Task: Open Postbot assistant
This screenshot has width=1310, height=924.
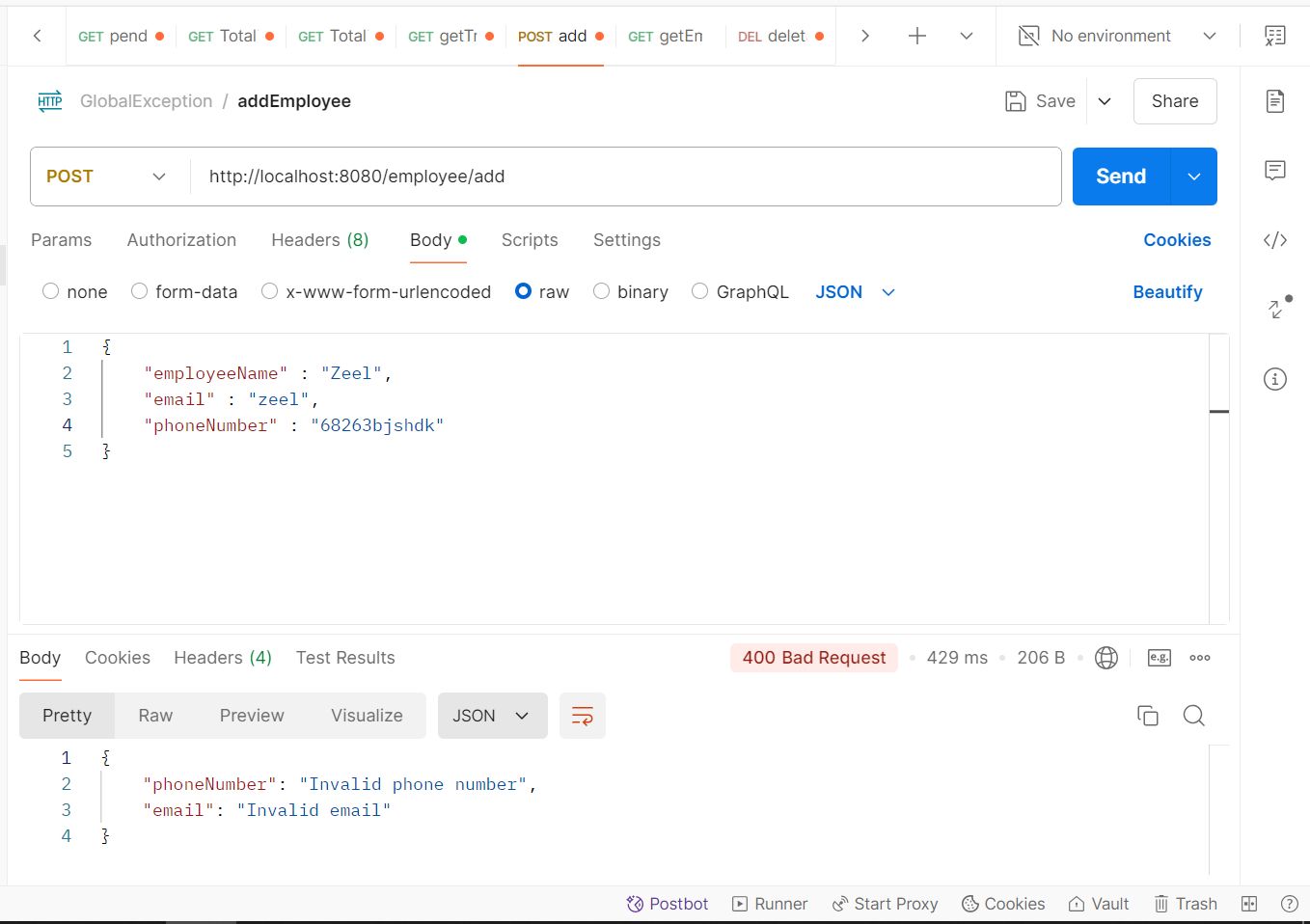Action: 668,904
